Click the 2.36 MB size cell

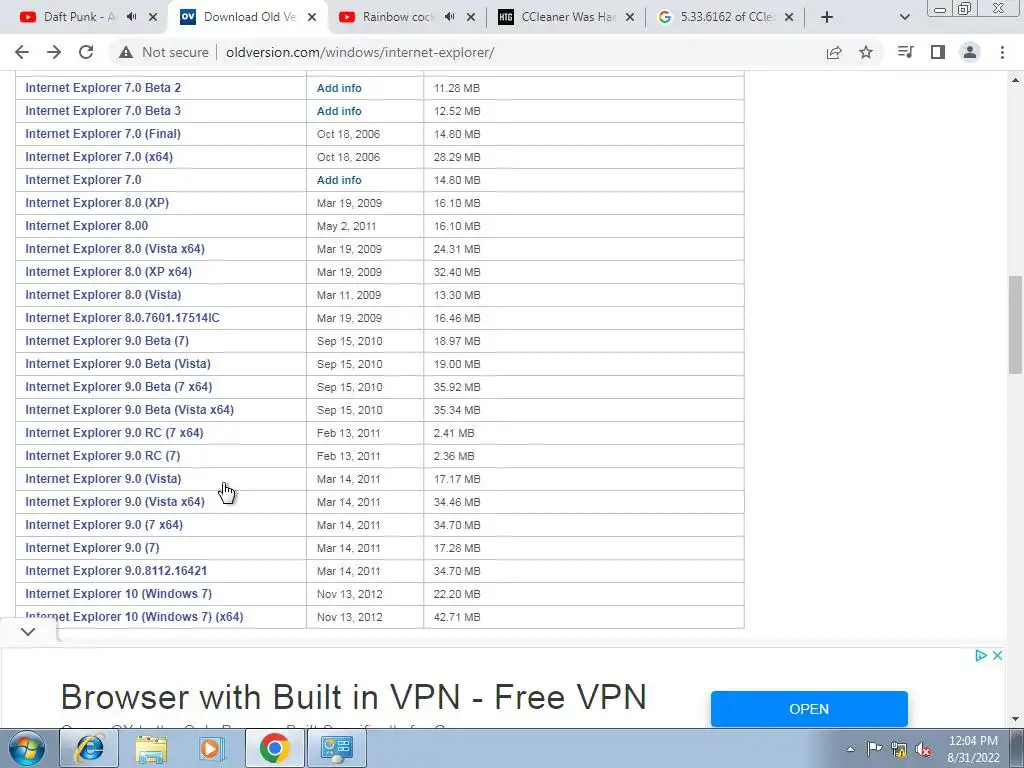[454, 456]
